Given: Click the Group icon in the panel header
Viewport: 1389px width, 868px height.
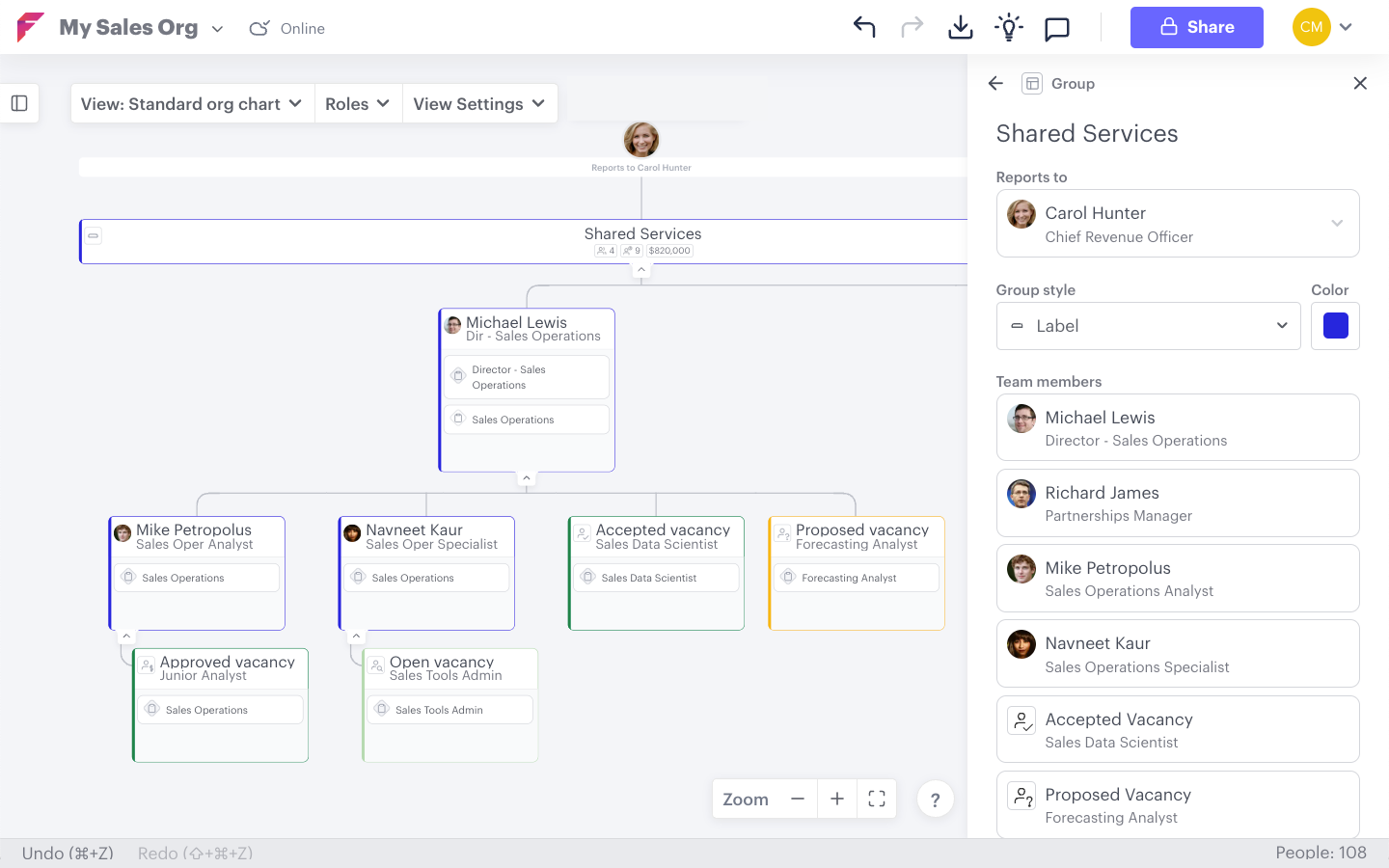Looking at the screenshot, I should pos(1032,83).
